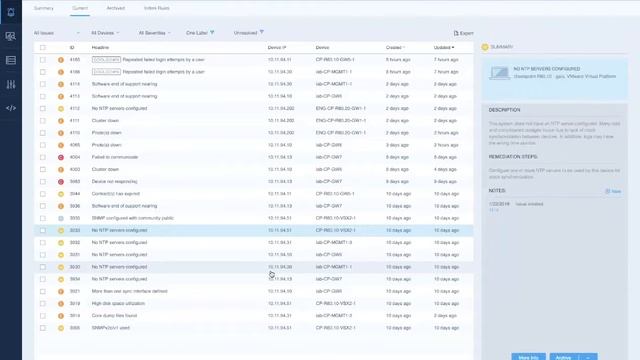The height and width of the screenshot is (360, 640).
Task: Switch to the Summary tab
Action: 44,8
